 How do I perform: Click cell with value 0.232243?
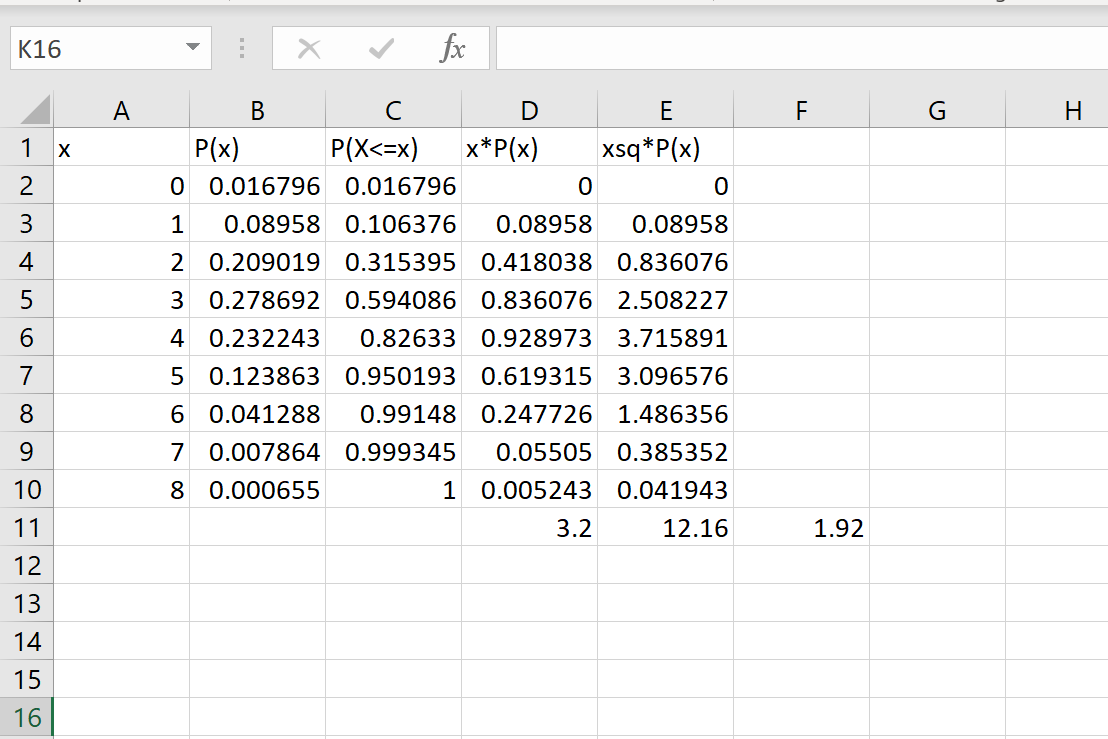(257, 338)
